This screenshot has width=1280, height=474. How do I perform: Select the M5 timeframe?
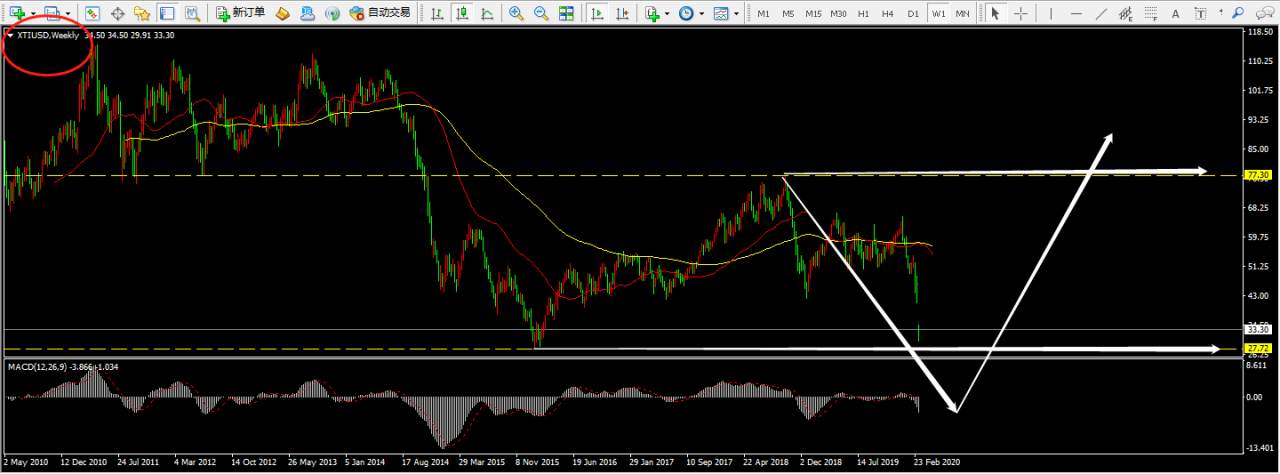788,13
